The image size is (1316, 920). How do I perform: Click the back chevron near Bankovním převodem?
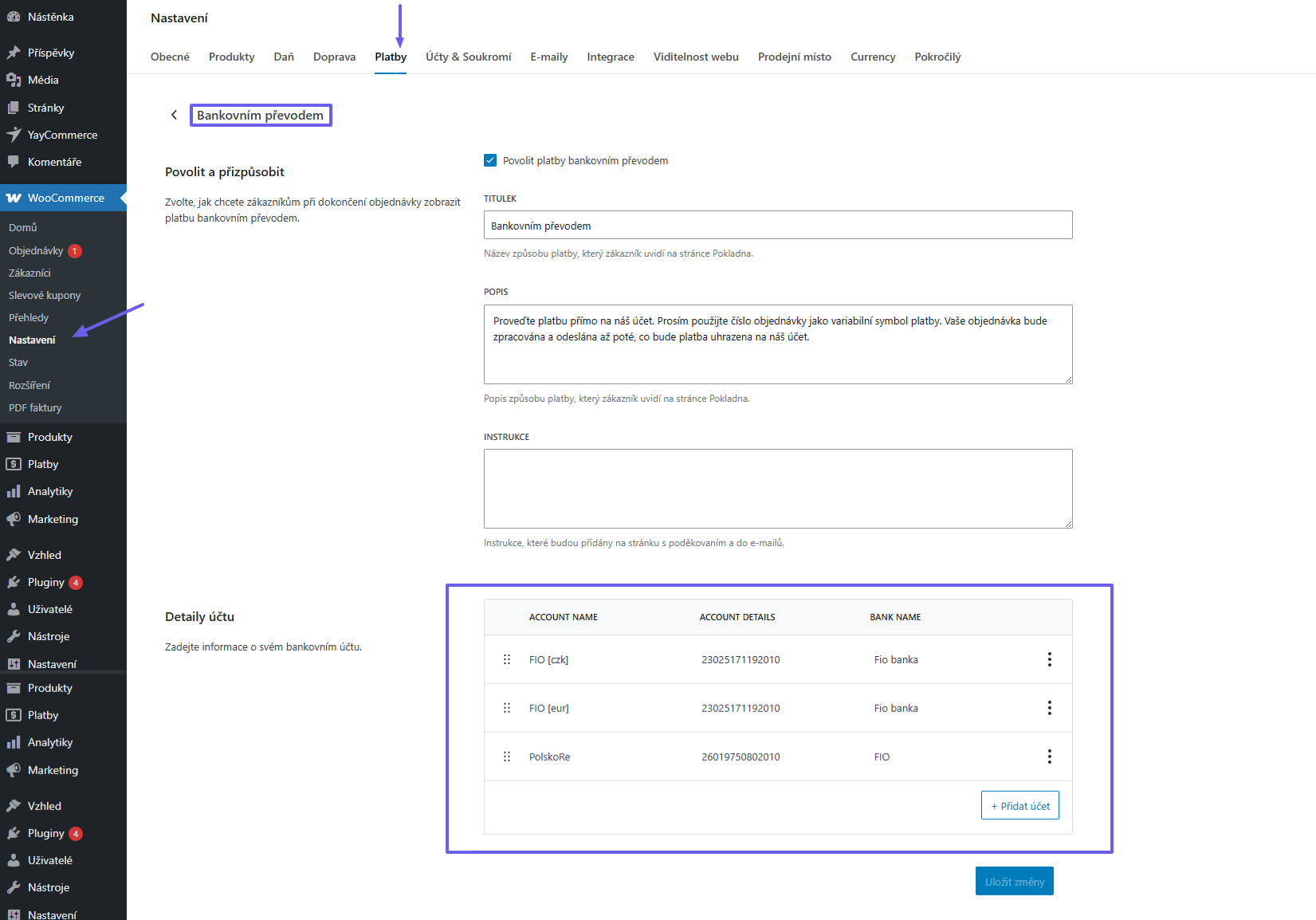click(175, 115)
